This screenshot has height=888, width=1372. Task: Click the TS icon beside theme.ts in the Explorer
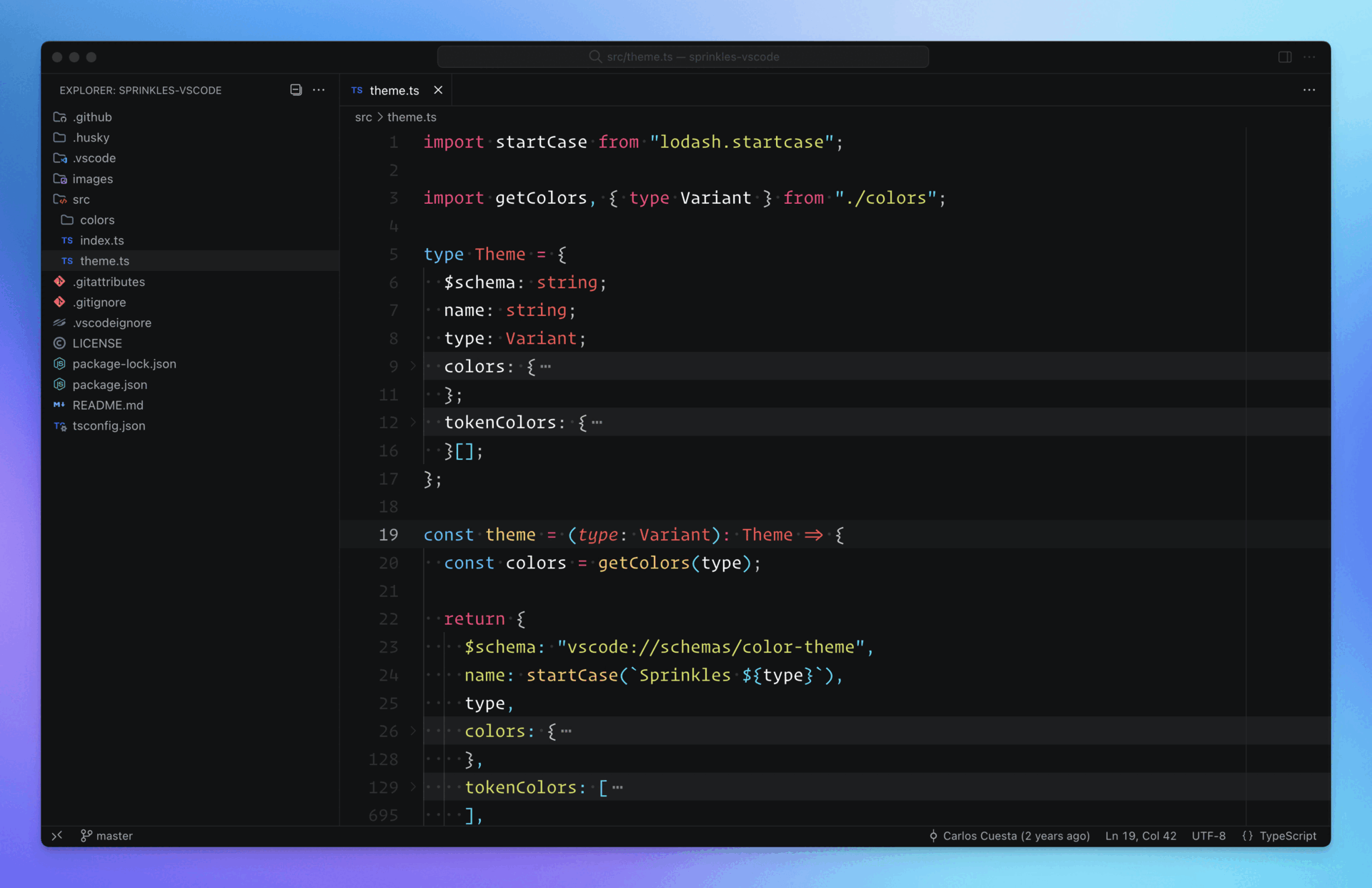67,261
